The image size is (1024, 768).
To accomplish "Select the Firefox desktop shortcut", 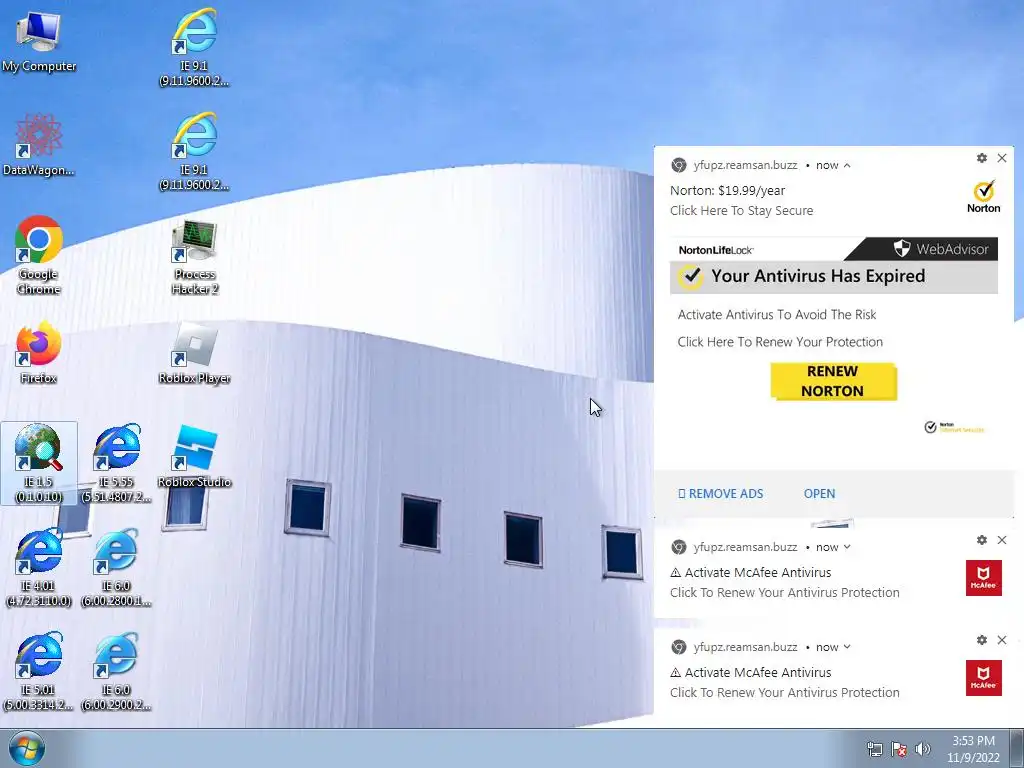I will 39,353.
